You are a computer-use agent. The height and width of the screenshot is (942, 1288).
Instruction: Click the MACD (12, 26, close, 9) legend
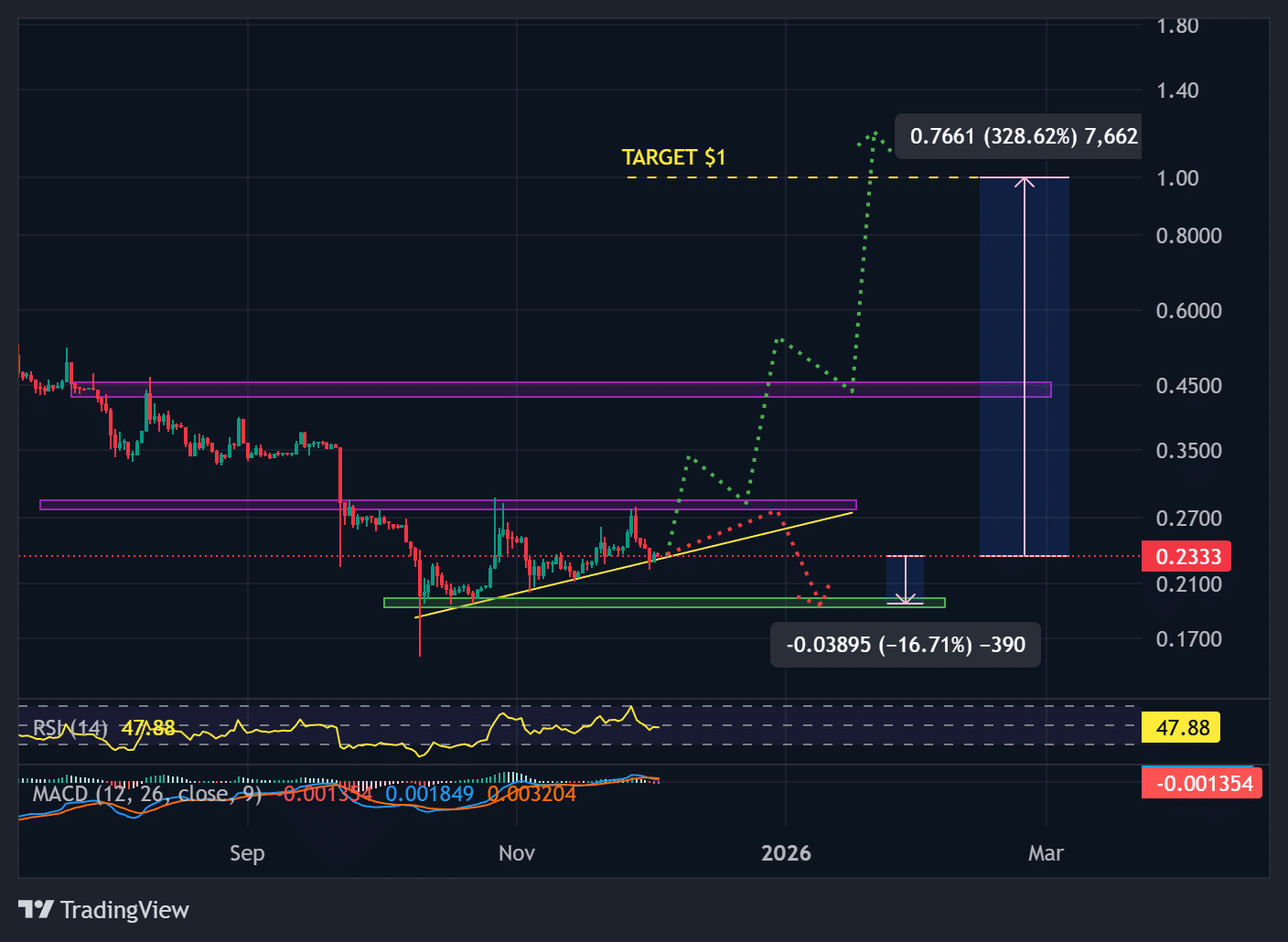(146, 794)
